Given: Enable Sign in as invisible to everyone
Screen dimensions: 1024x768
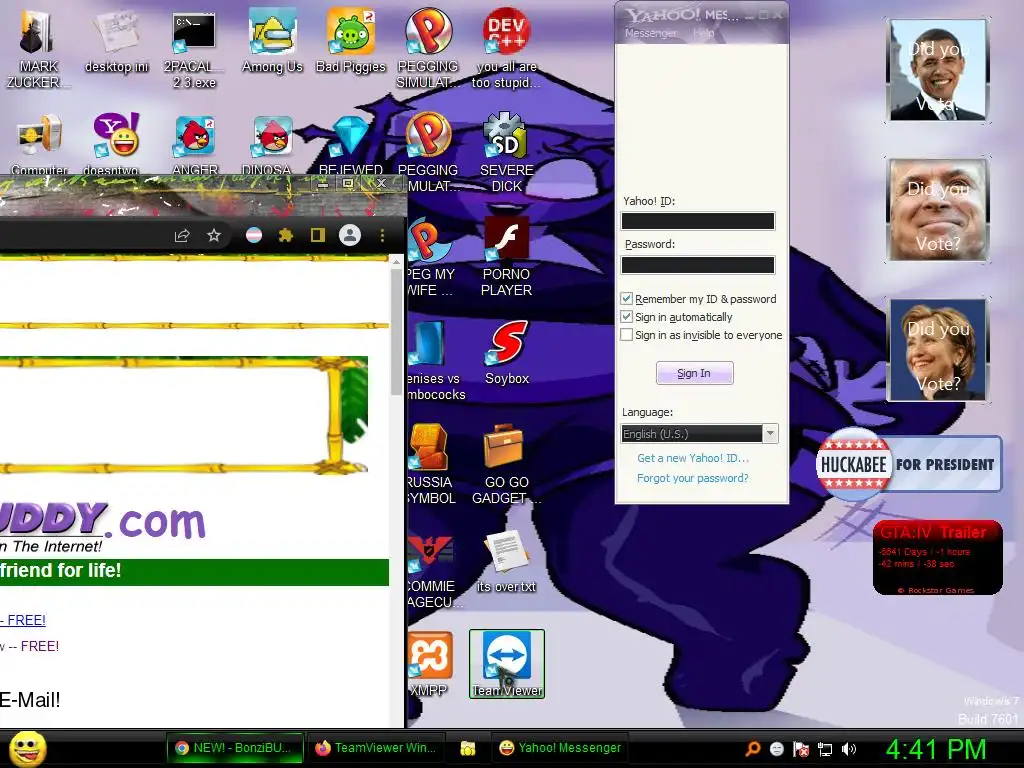Looking at the screenshot, I should (x=626, y=335).
